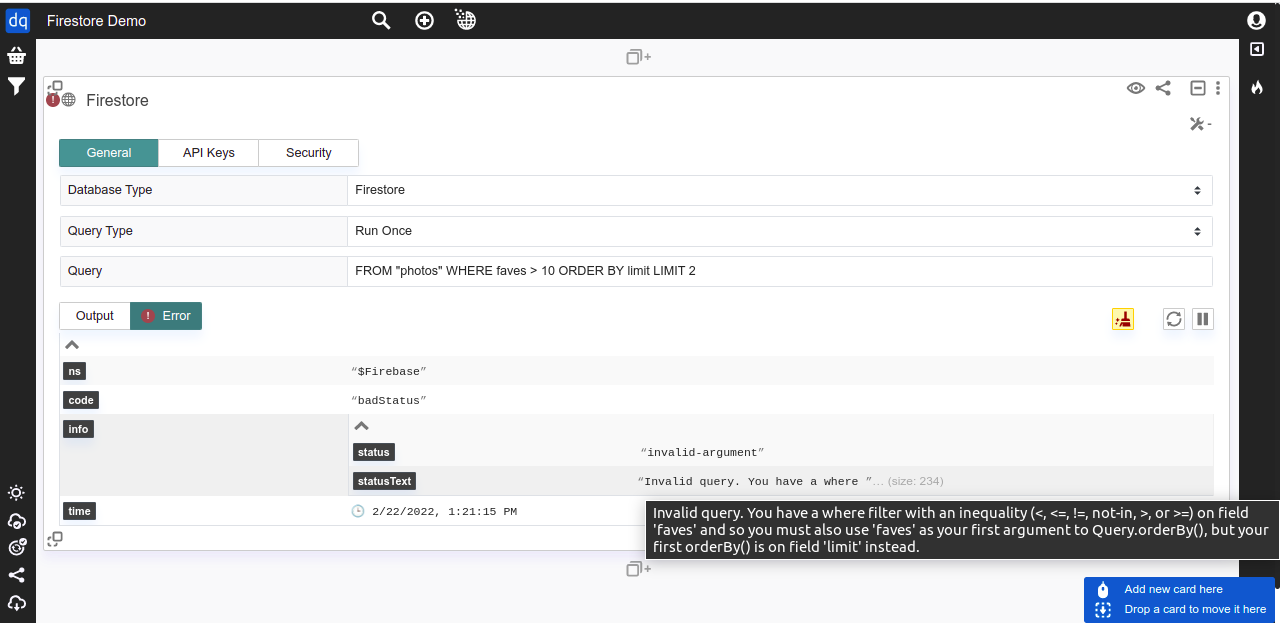Collapse the info section chevron

[362, 426]
